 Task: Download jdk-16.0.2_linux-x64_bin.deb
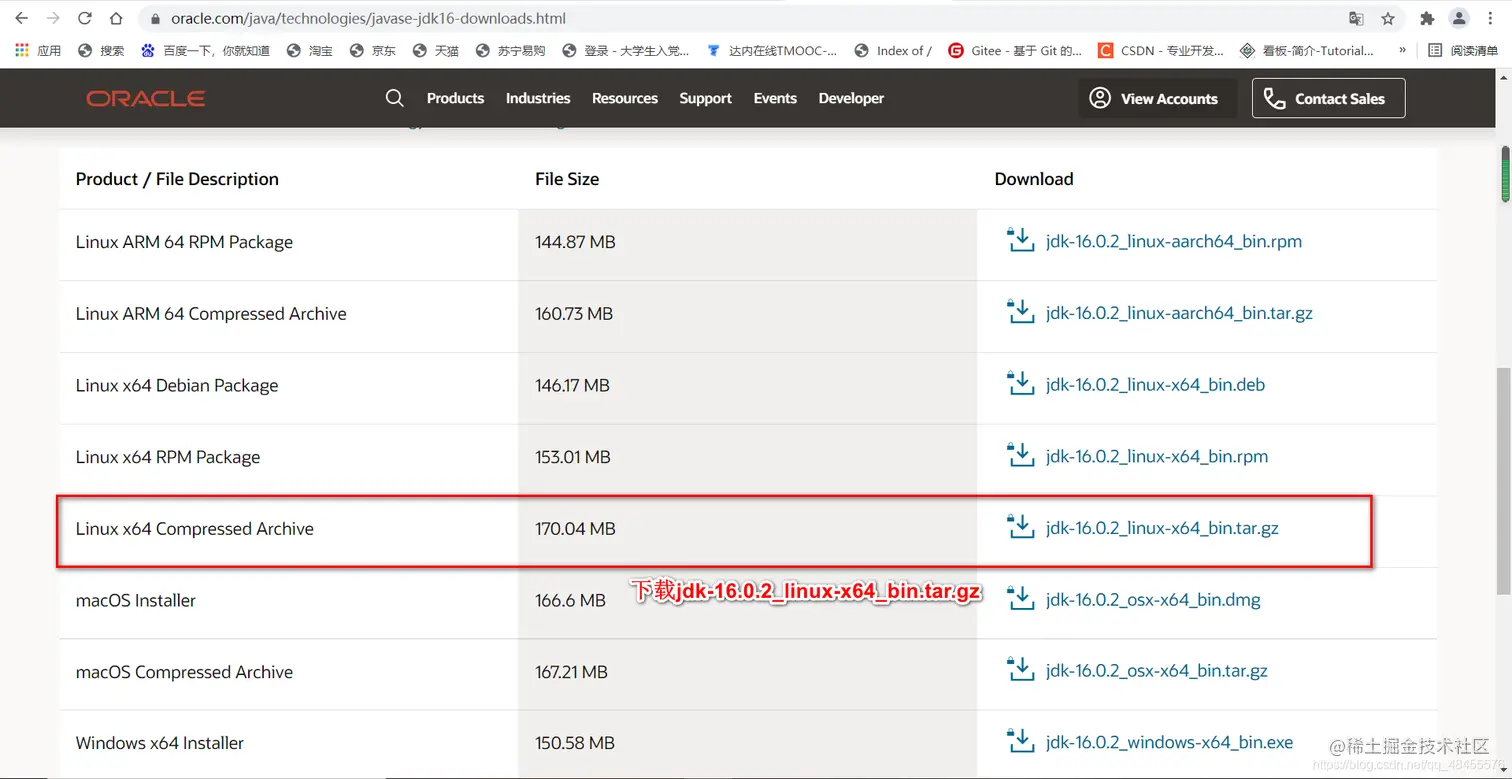(x=1155, y=385)
